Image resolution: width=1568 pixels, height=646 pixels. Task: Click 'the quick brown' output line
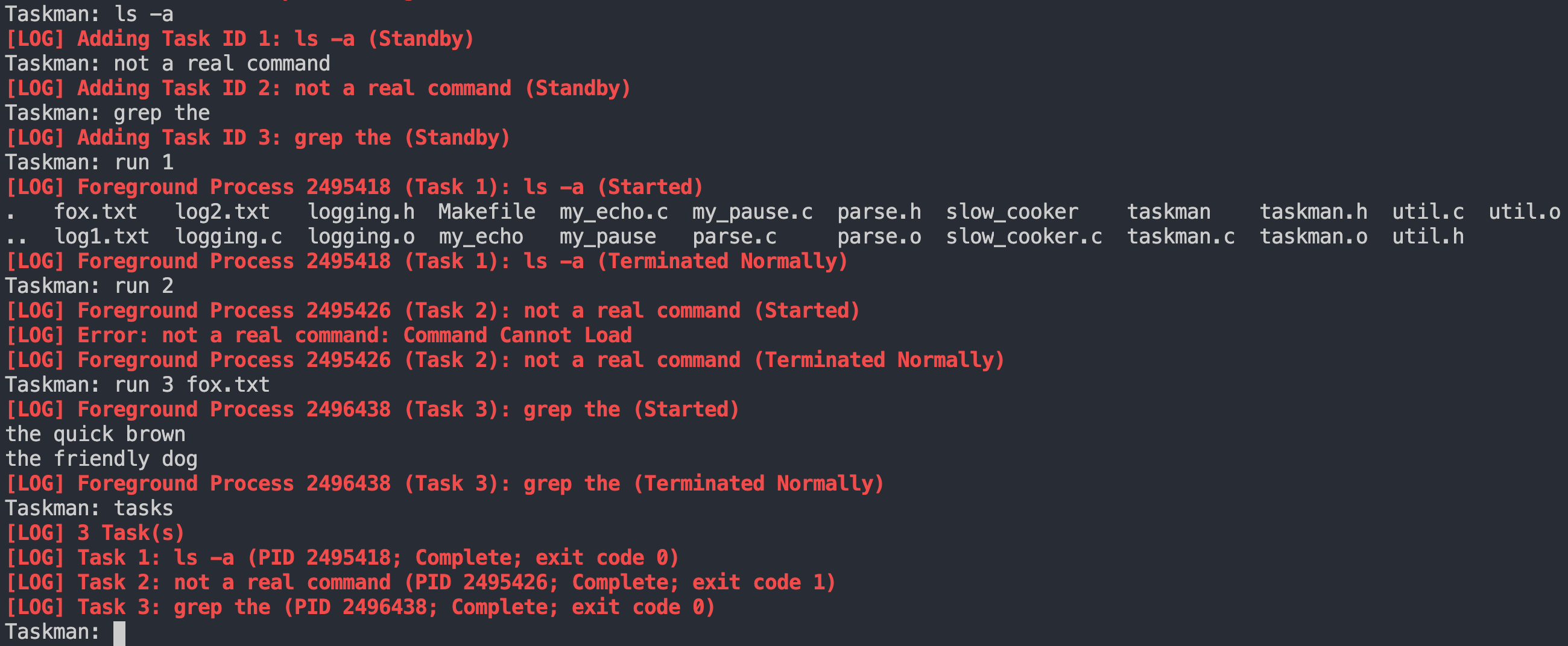coord(95,434)
